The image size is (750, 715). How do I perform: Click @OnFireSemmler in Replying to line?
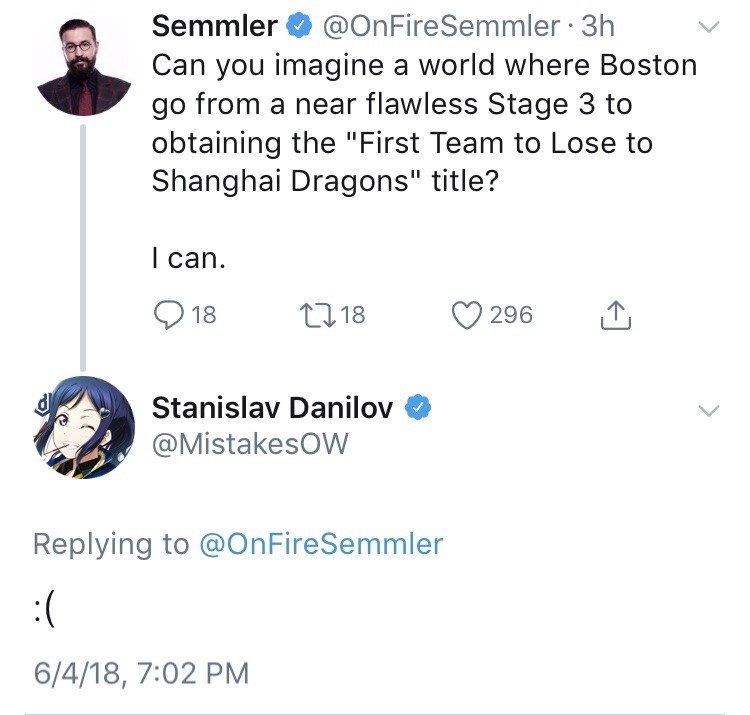pos(321,543)
